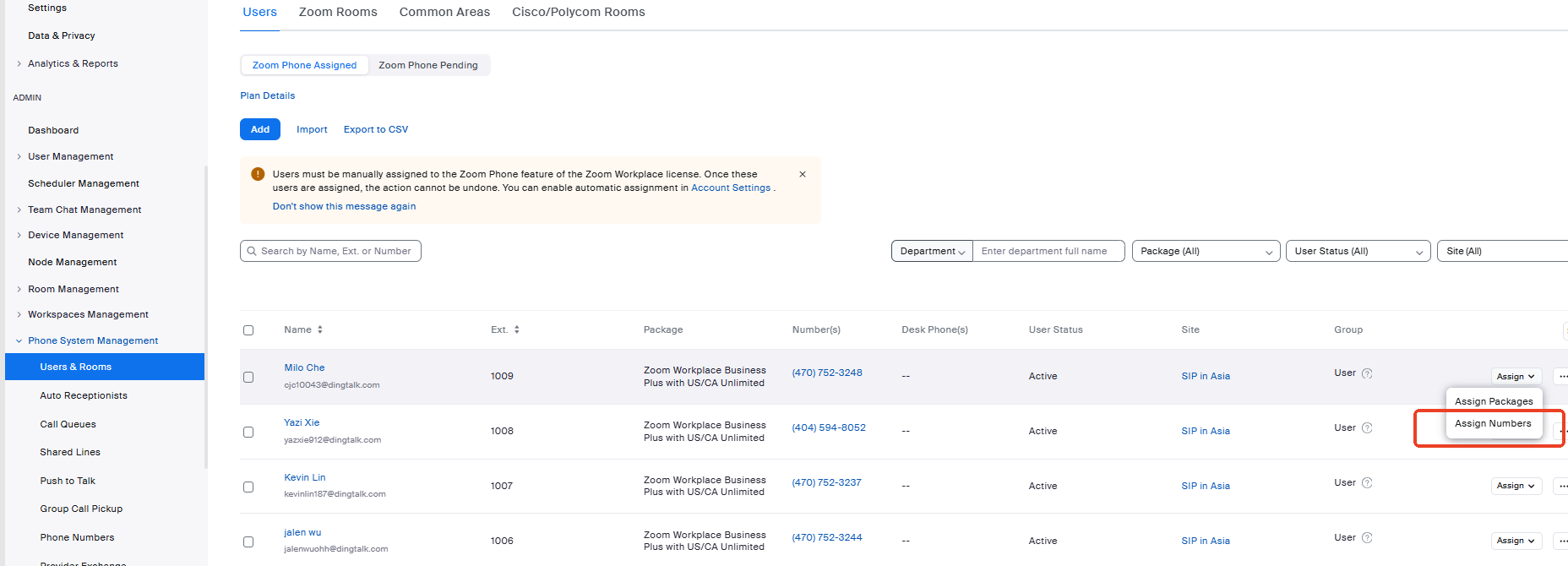
Task: Select Yazi Xie row checkbox
Action: [x=248, y=432]
